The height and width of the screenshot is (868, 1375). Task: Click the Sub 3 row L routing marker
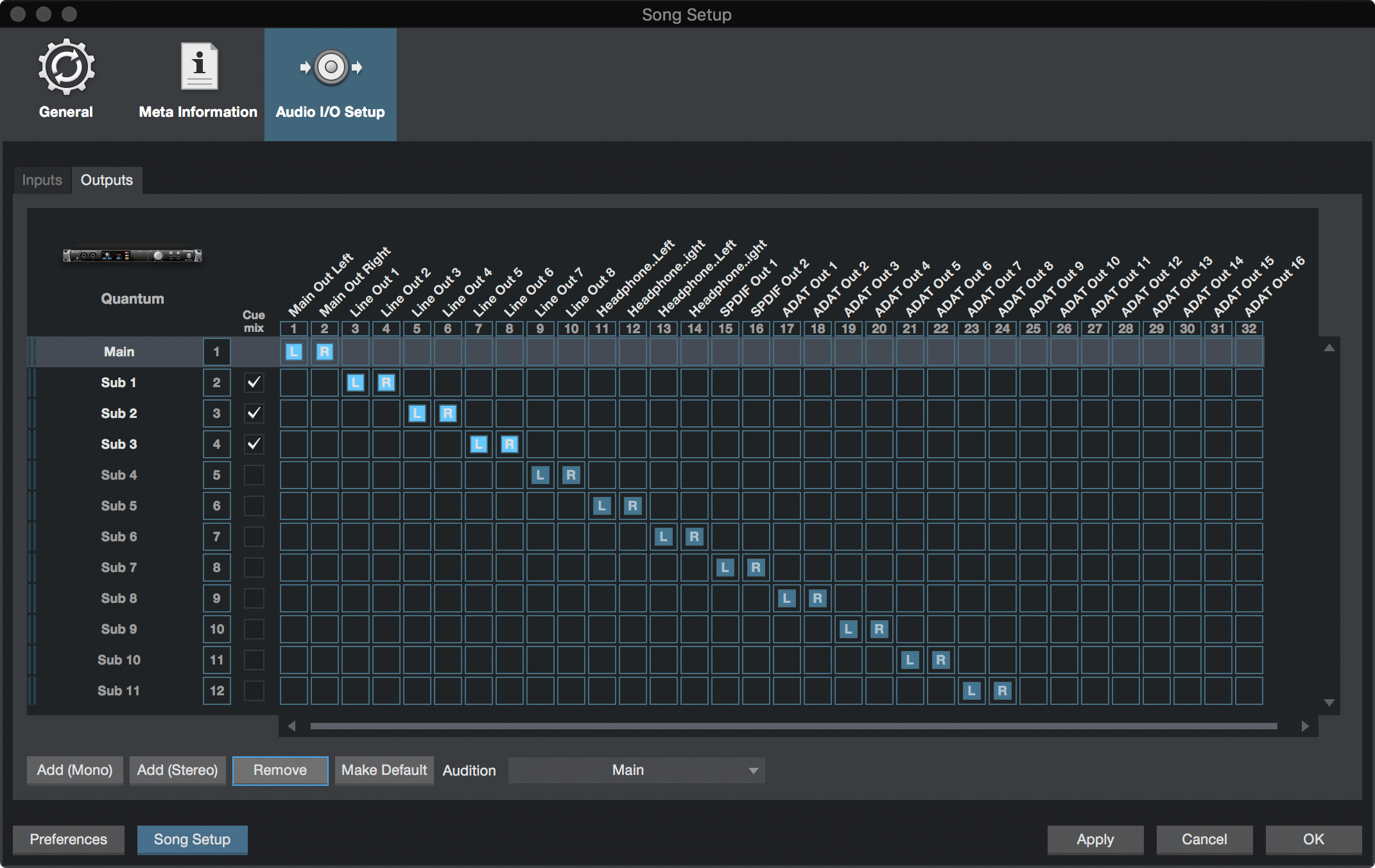pyautogui.click(x=479, y=444)
